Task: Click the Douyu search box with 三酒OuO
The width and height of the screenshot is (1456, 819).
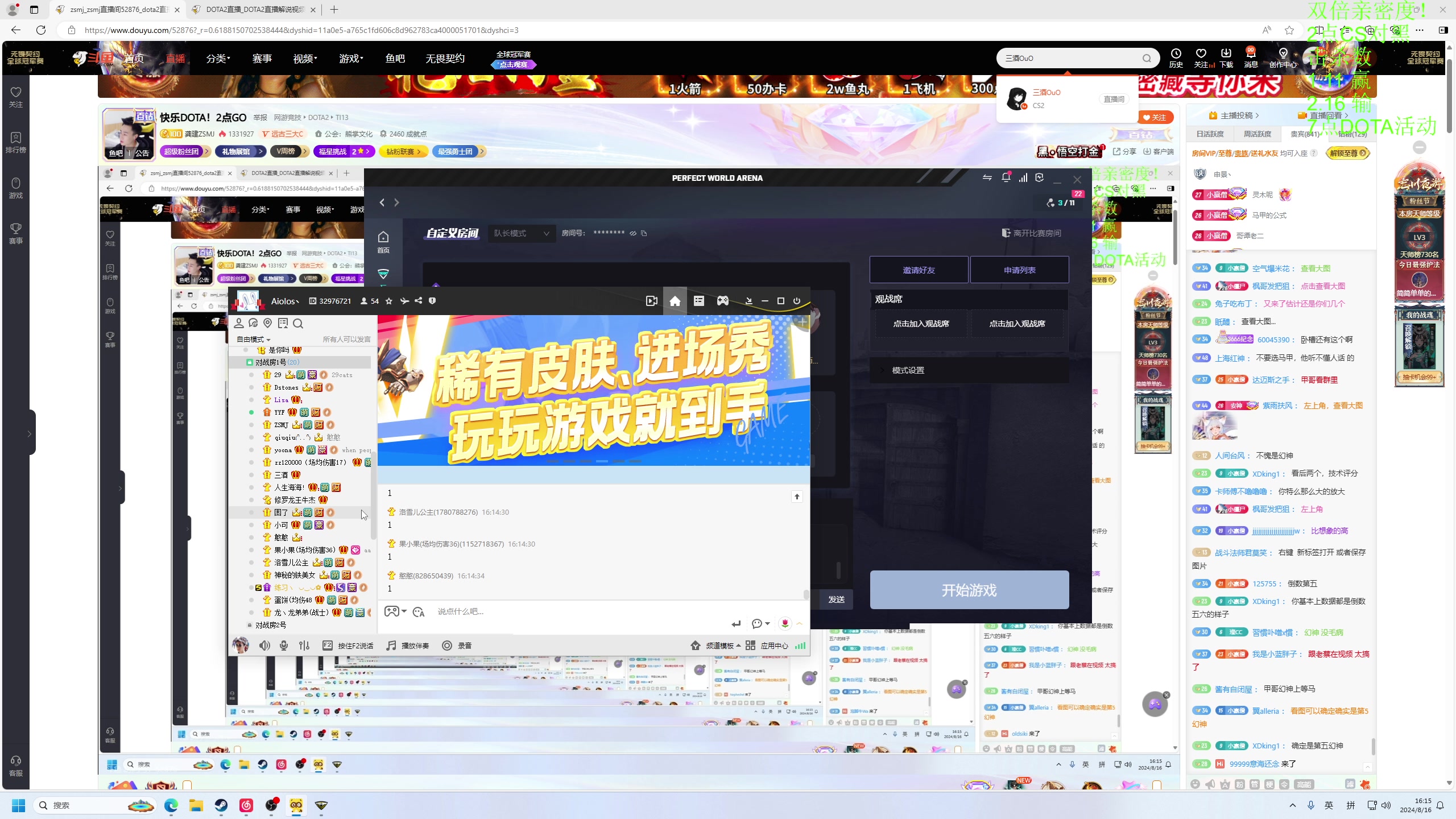Action: (1069, 58)
